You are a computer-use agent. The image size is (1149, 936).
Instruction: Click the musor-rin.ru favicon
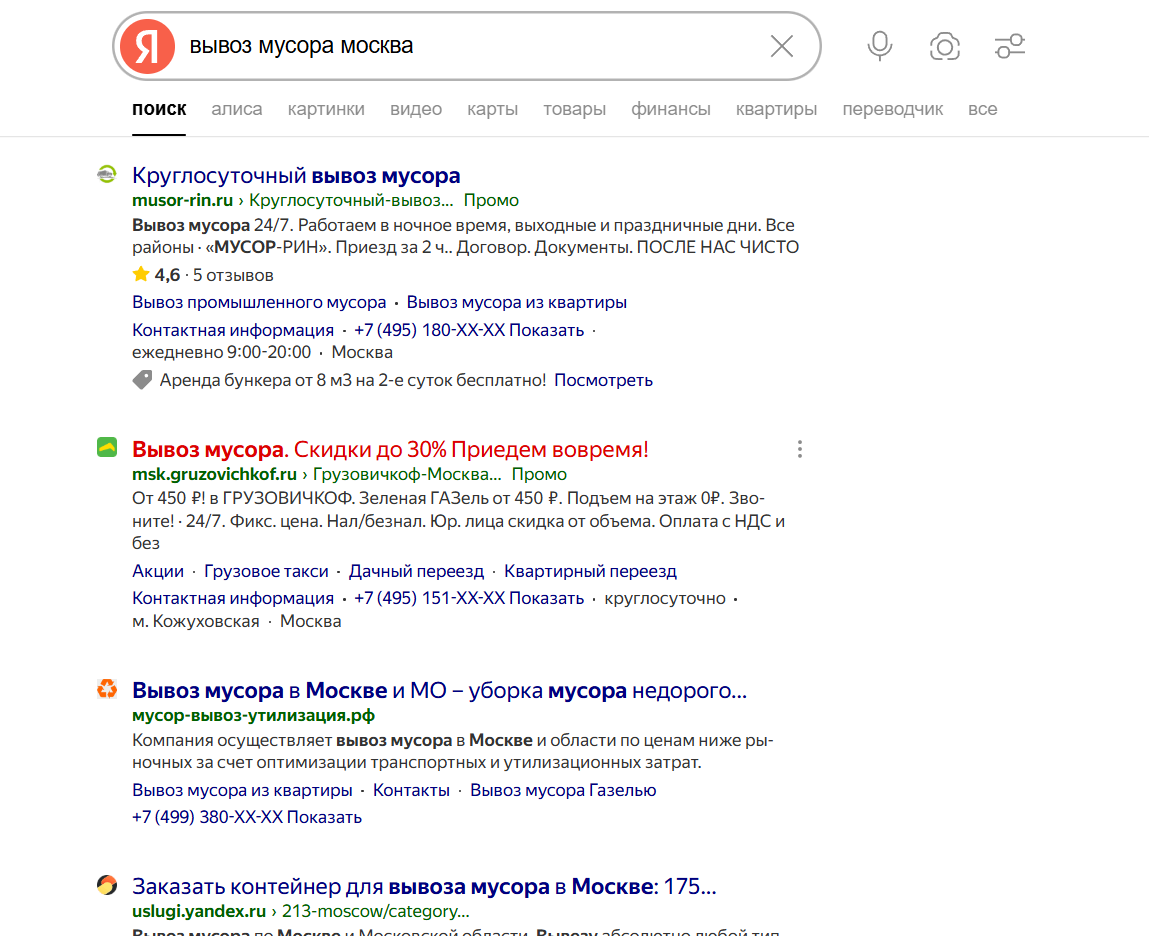click(x=107, y=174)
